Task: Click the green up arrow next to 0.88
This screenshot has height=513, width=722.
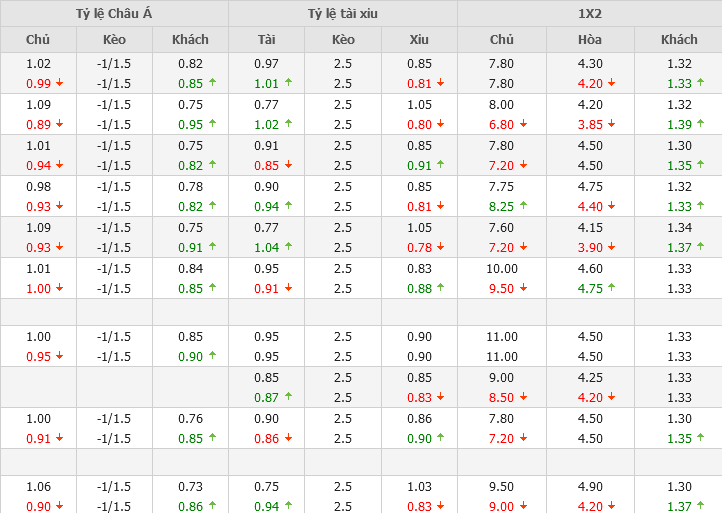Action: (x=441, y=289)
